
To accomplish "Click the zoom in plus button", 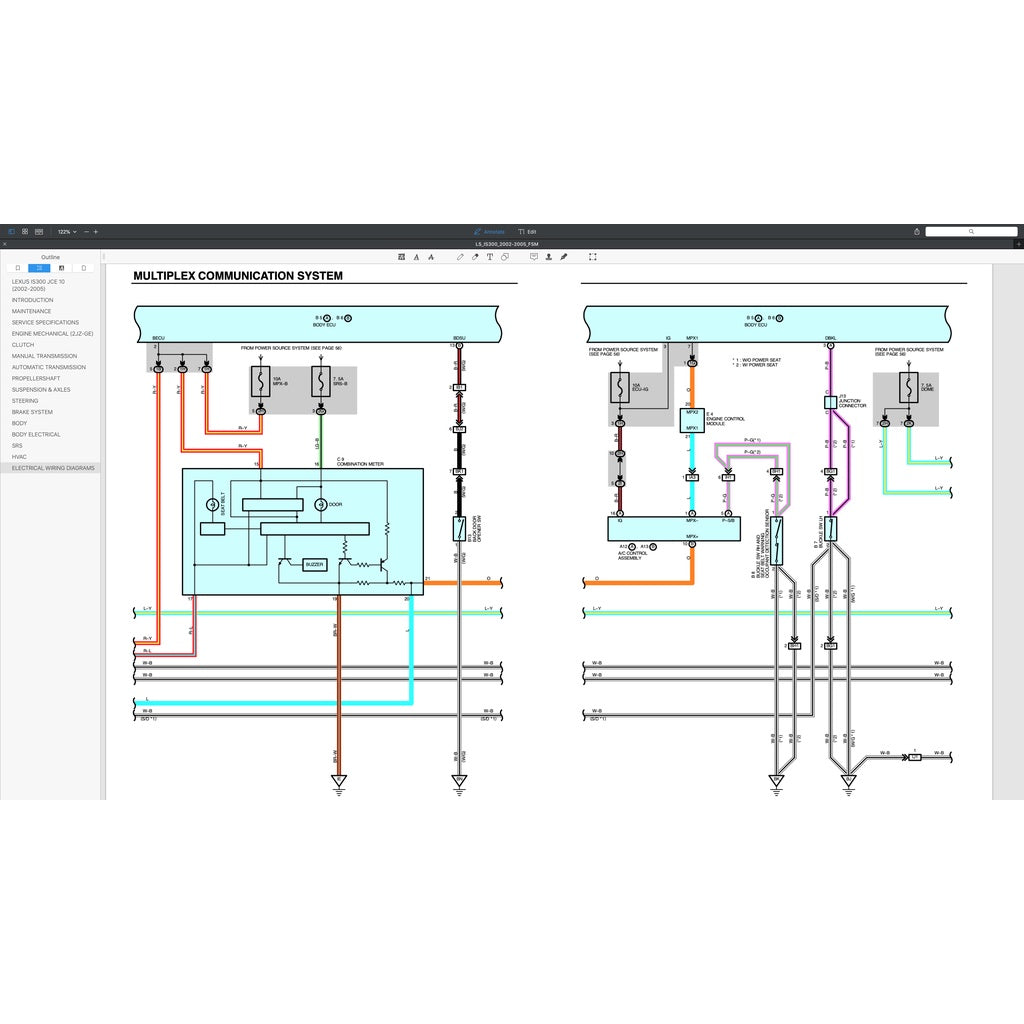I will coord(96,231).
